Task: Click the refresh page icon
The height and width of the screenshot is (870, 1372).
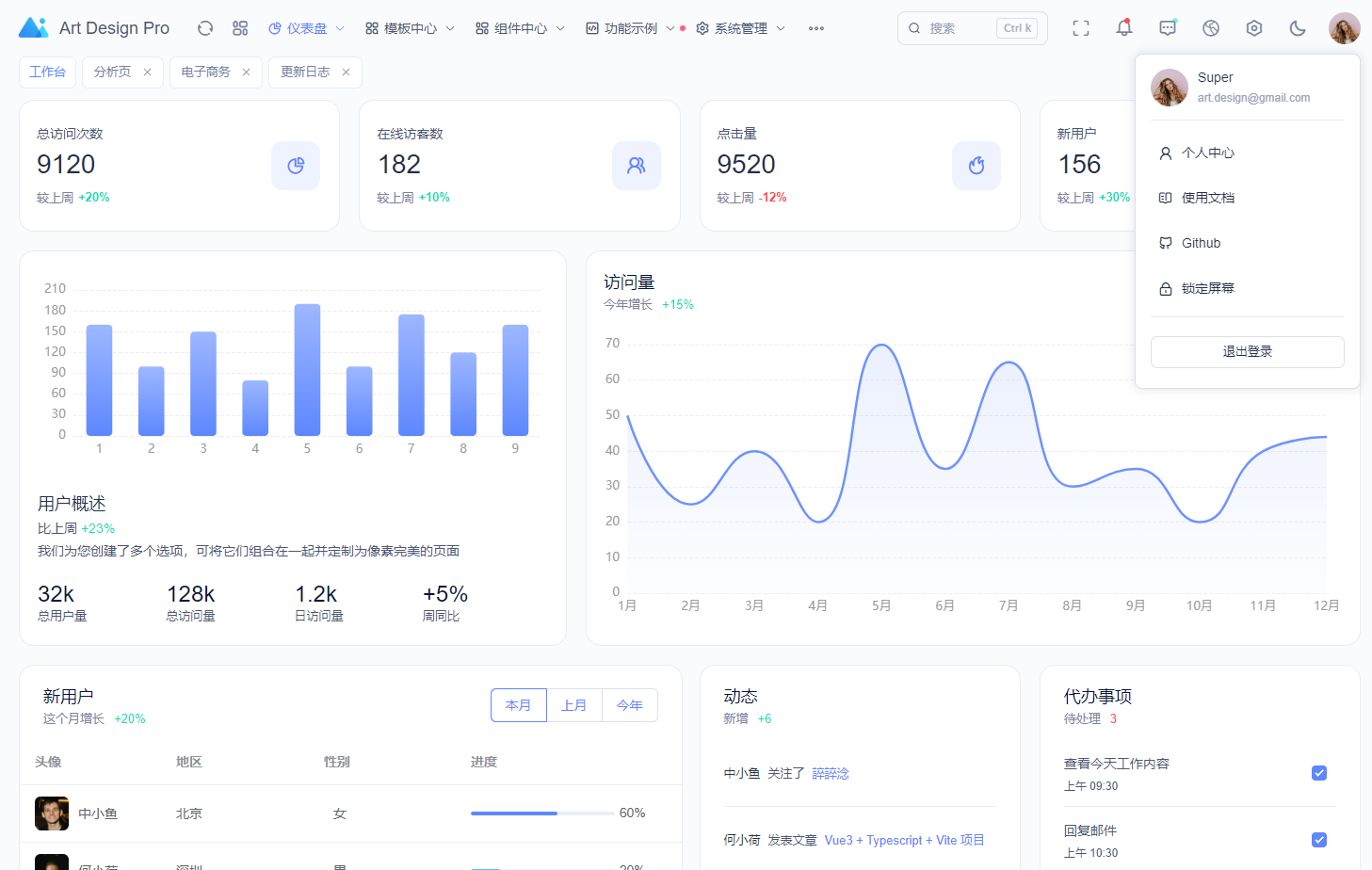Action: click(205, 28)
